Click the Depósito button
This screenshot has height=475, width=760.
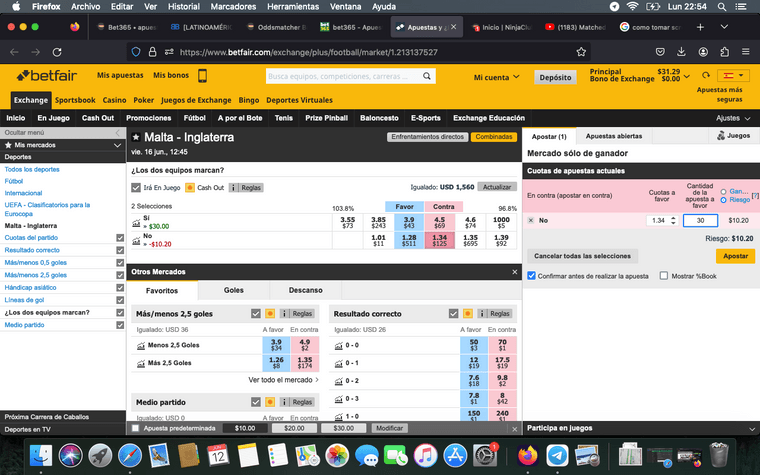pyautogui.click(x=555, y=77)
